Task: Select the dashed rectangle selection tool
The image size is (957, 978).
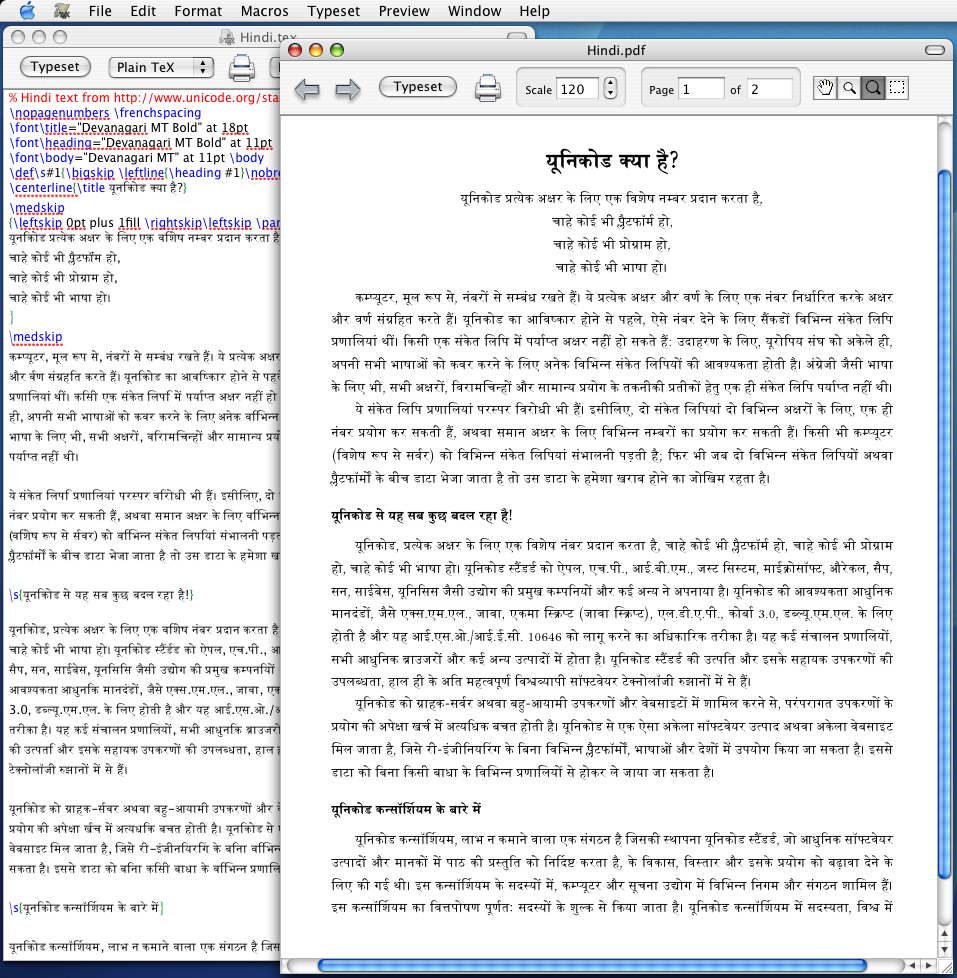Action: pos(896,88)
